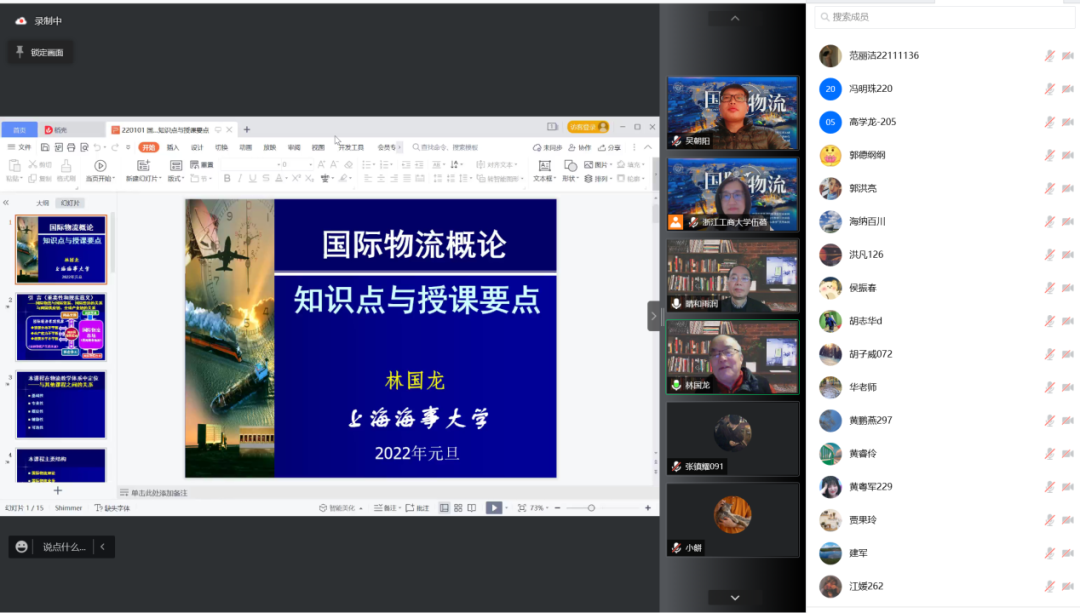The image size is (1080, 613).
Task: Select the 文本框 text box tool
Action: 543,166
